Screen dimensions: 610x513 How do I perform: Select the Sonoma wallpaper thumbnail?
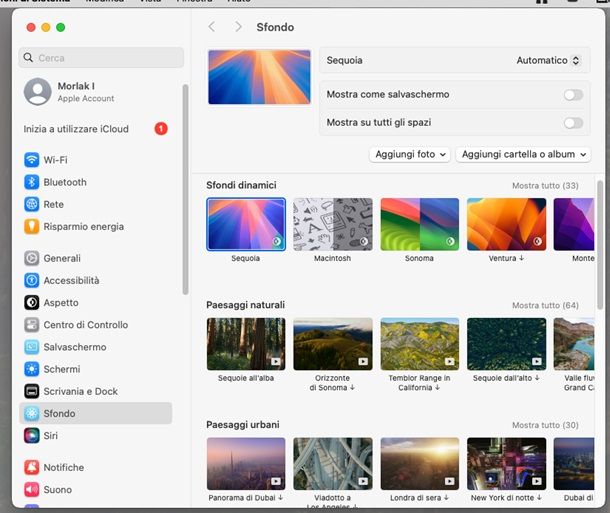coord(420,224)
